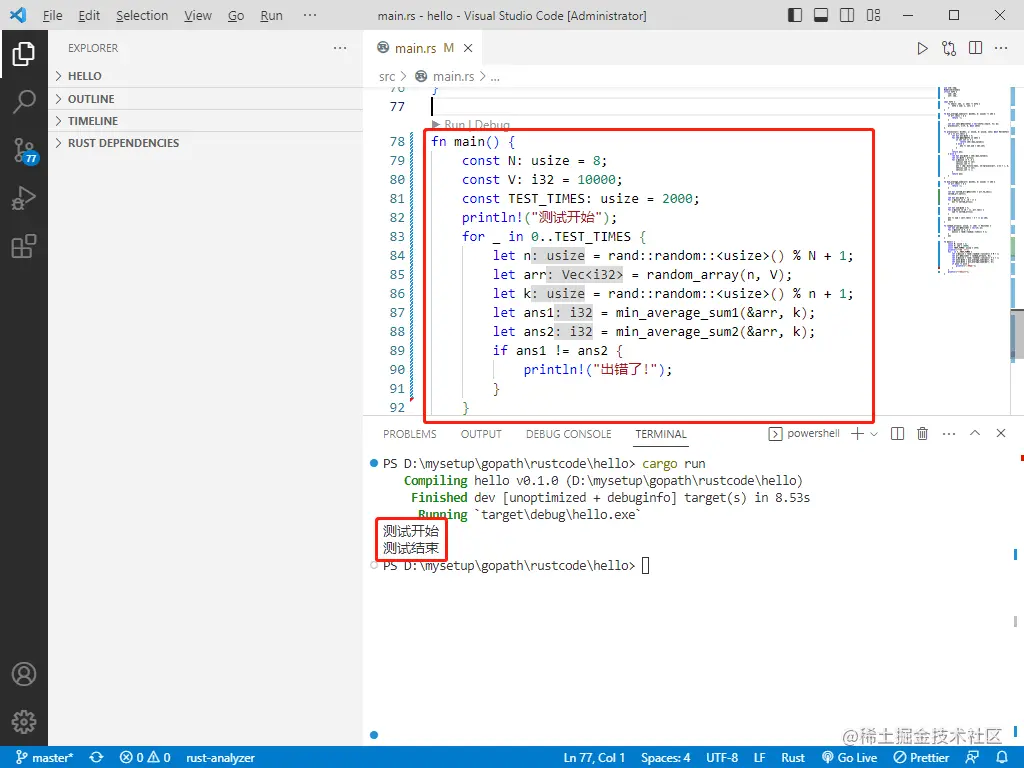Open the Selection menu
Screen dimensions: 1024x768
pyautogui.click(x=142, y=15)
